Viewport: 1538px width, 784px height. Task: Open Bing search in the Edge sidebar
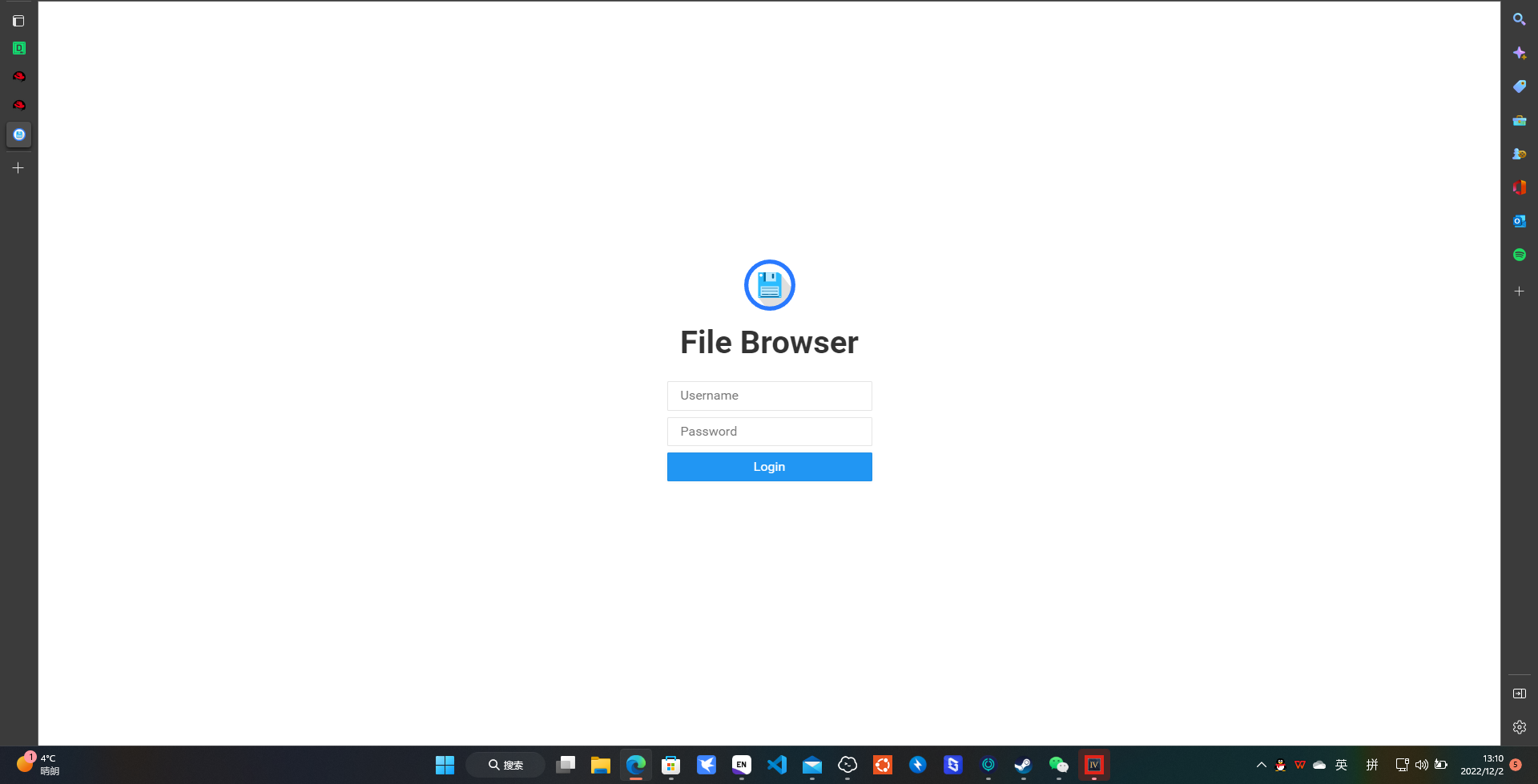click(1520, 19)
